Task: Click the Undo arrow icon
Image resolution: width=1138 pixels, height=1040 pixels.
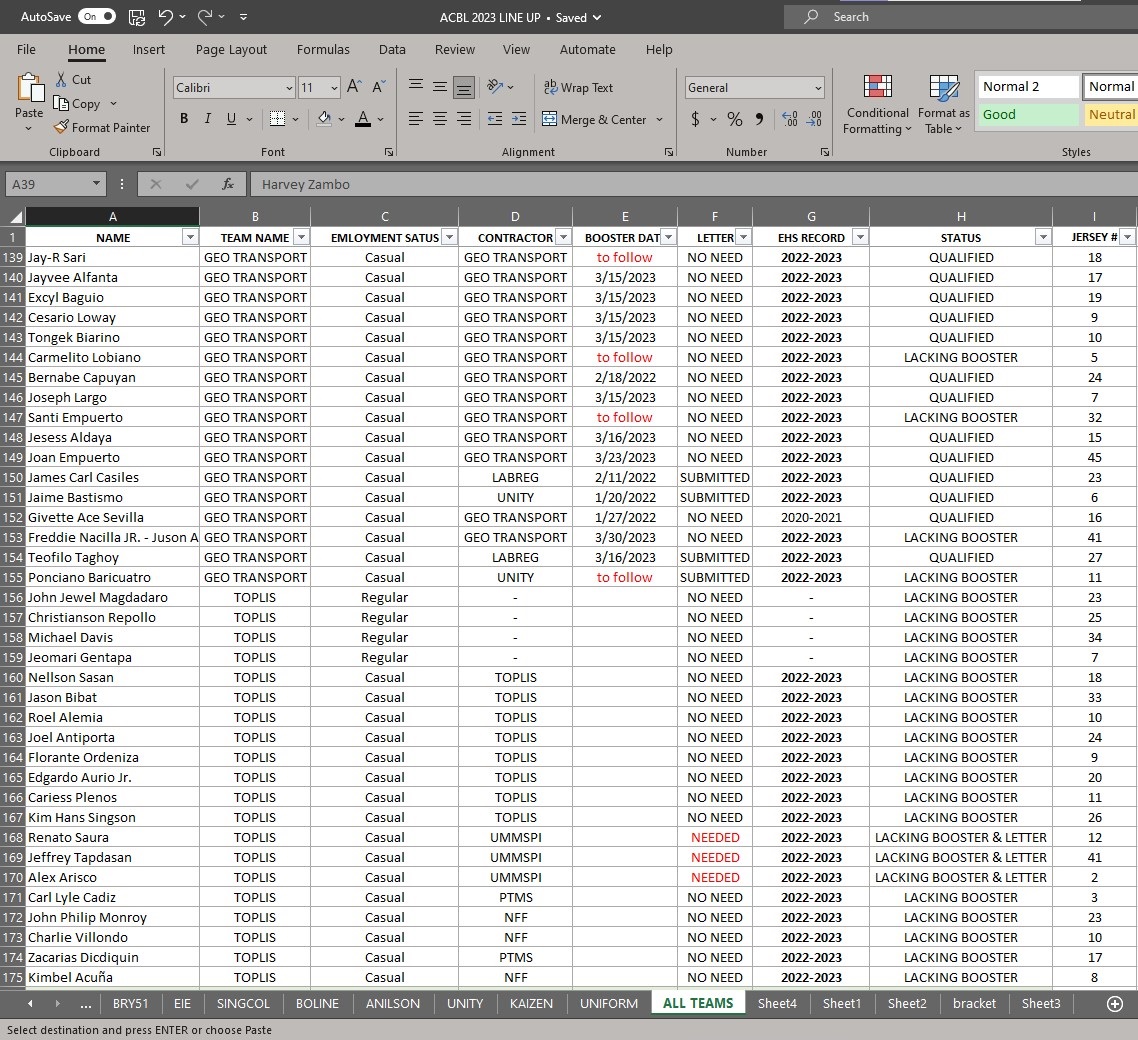Action: click(x=165, y=17)
